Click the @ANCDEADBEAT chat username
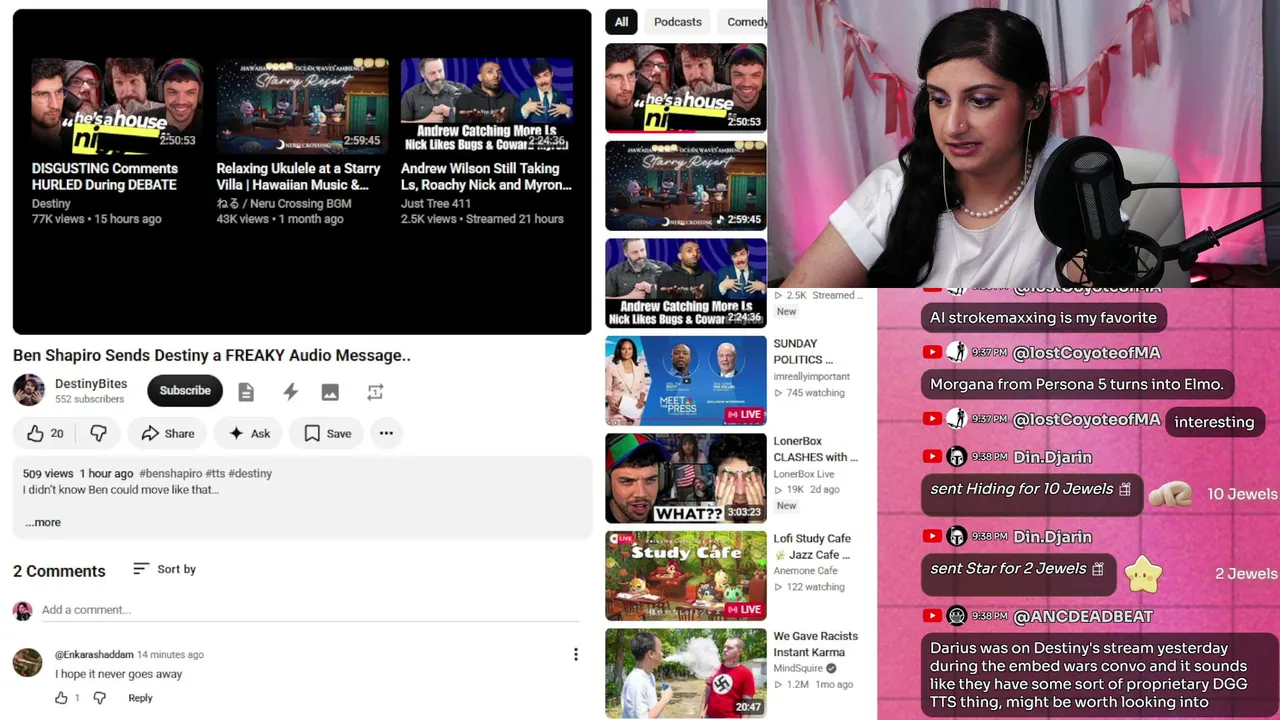The image size is (1280, 720). pos(1083,616)
